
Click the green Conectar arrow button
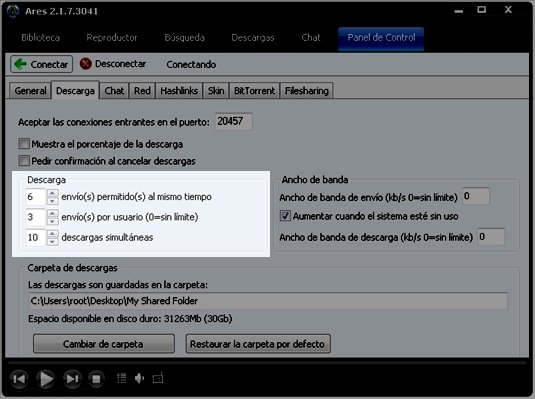[41, 64]
